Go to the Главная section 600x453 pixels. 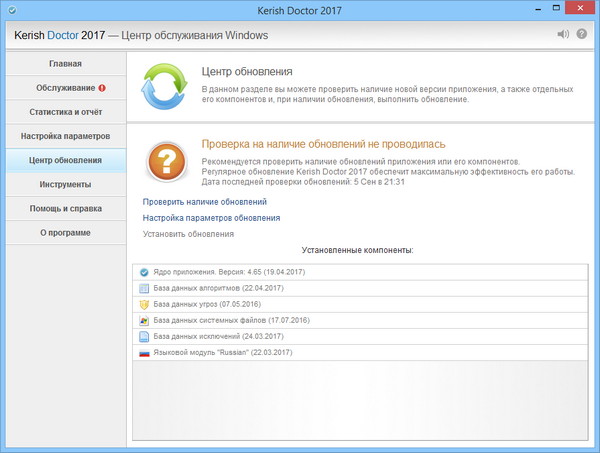pyautogui.click(x=66, y=64)
